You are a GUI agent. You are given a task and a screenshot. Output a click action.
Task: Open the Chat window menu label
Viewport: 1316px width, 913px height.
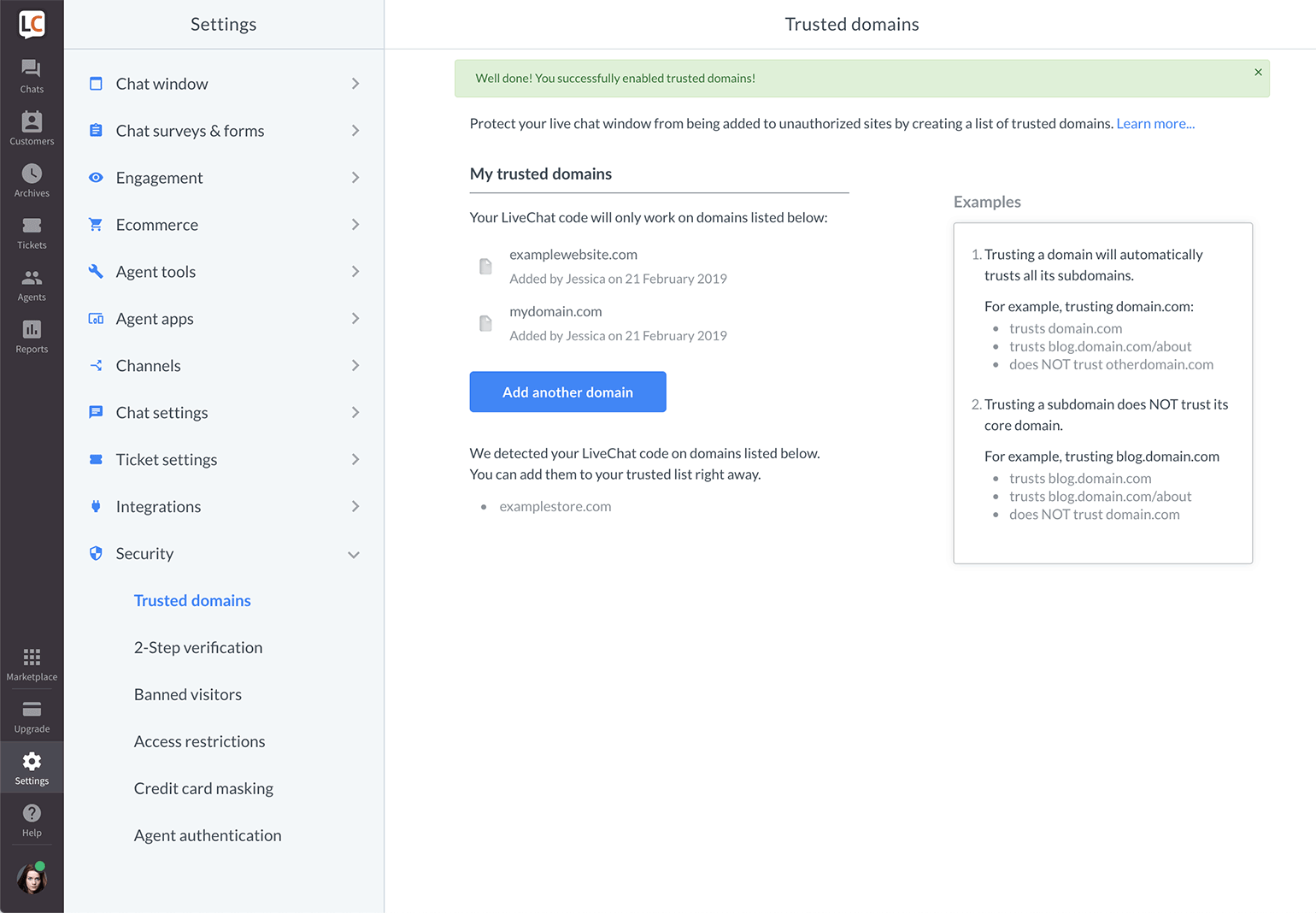tap(162, 84)
